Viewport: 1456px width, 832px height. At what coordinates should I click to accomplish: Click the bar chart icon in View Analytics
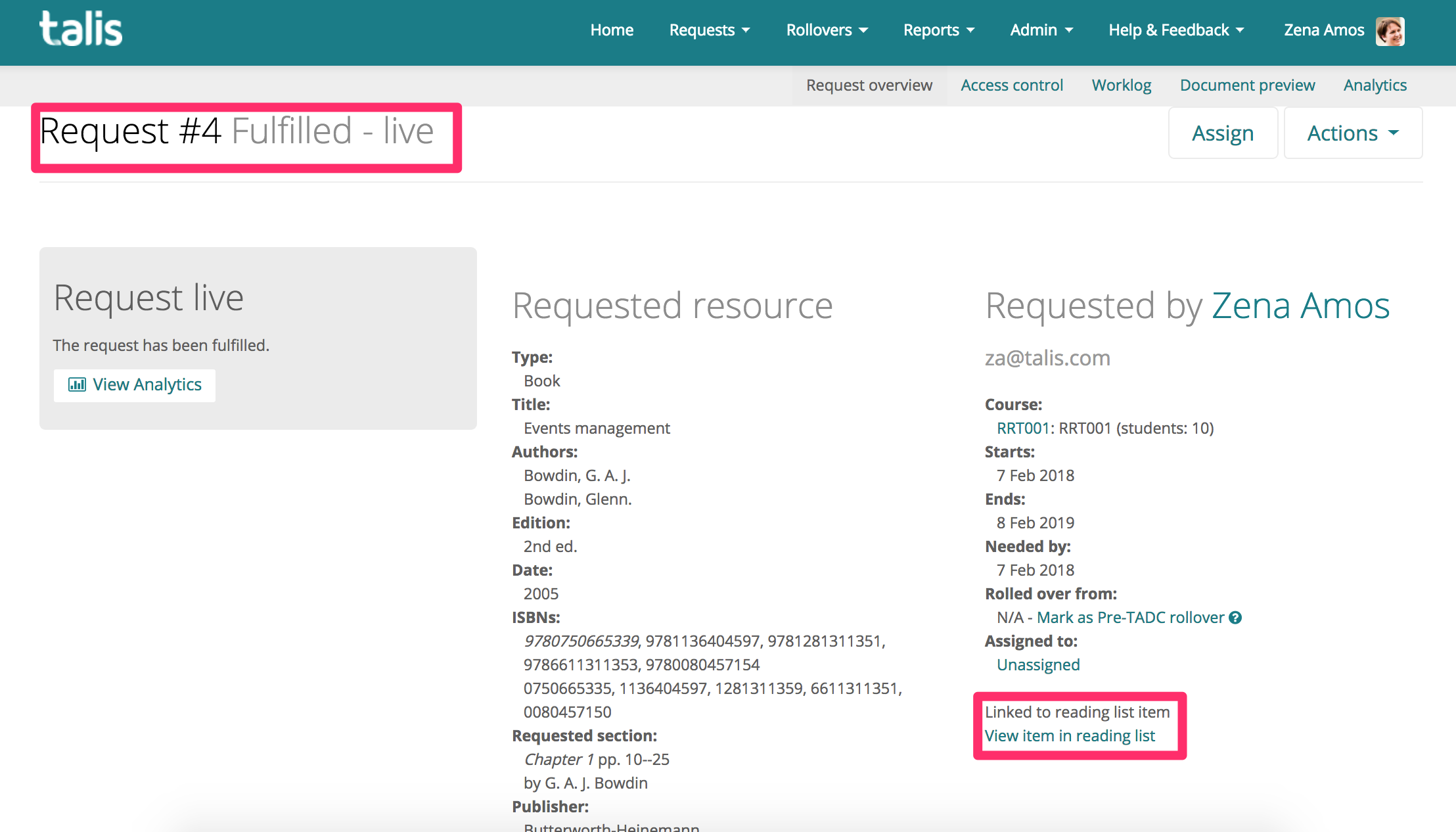point(78,384)
